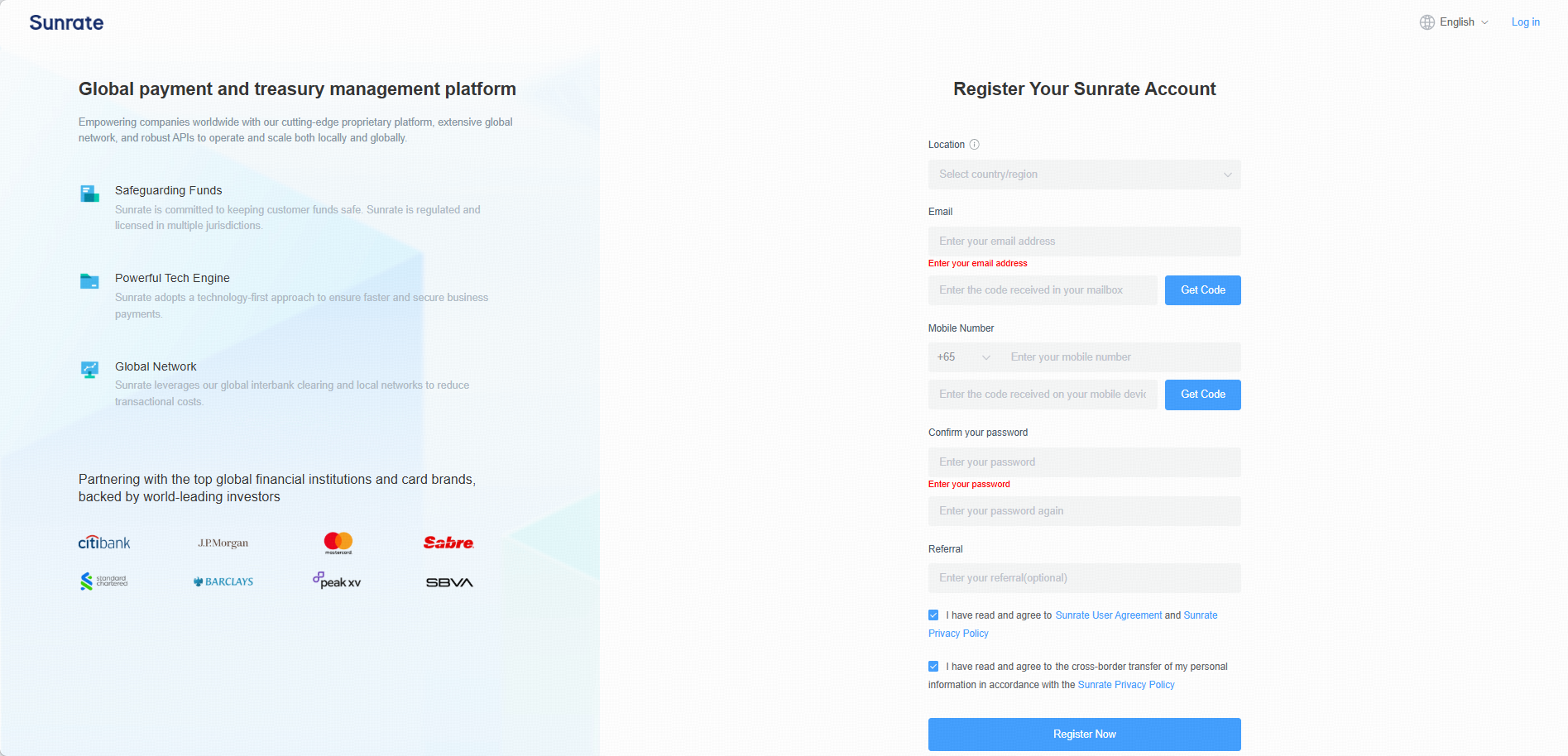Click Get Code for mobile verification

(1202, 395)
